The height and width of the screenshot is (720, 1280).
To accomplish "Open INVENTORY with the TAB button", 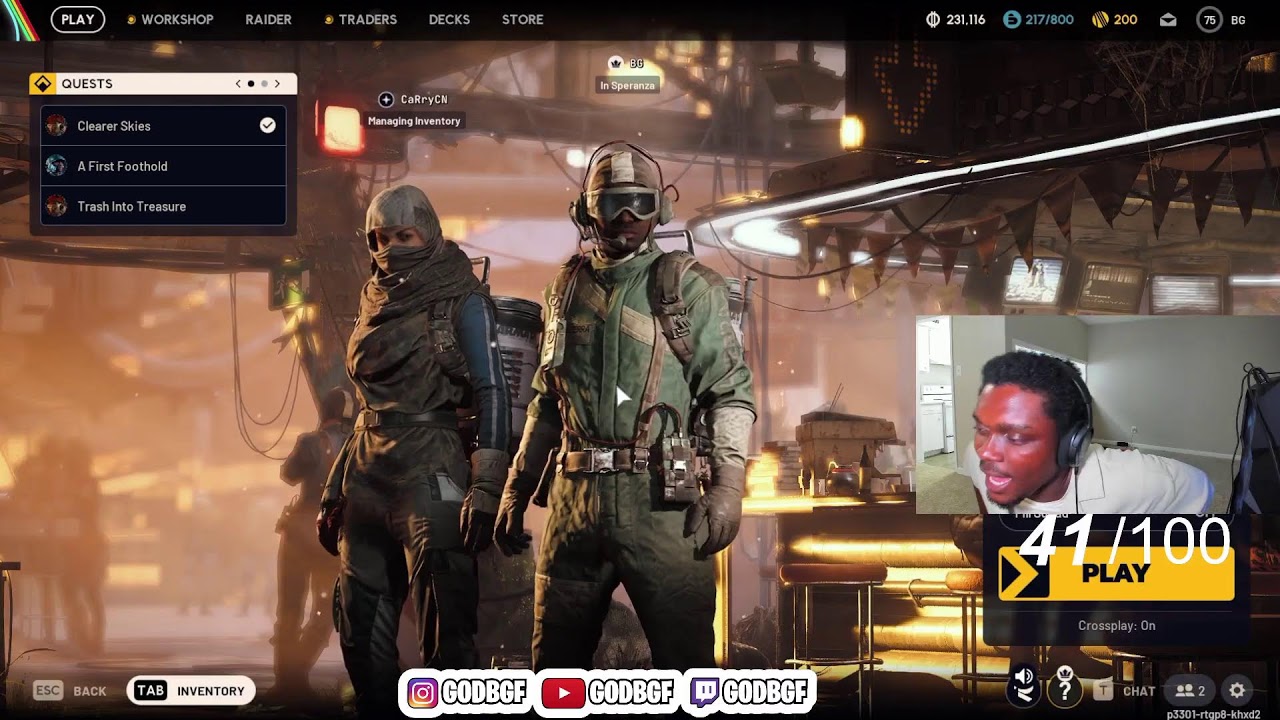I will (191, 690).
